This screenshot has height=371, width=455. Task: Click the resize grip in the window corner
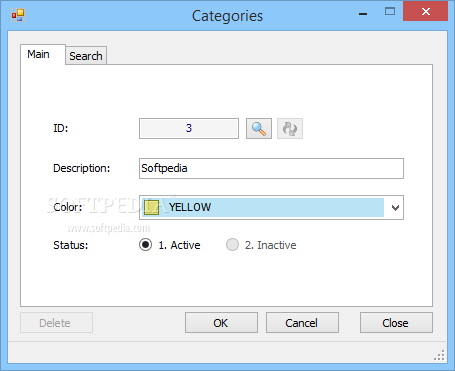point(440,355)
